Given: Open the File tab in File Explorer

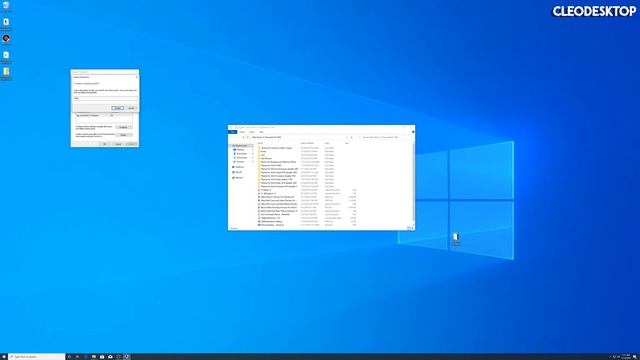Looking at the screenshot, I should click(233, 132).
